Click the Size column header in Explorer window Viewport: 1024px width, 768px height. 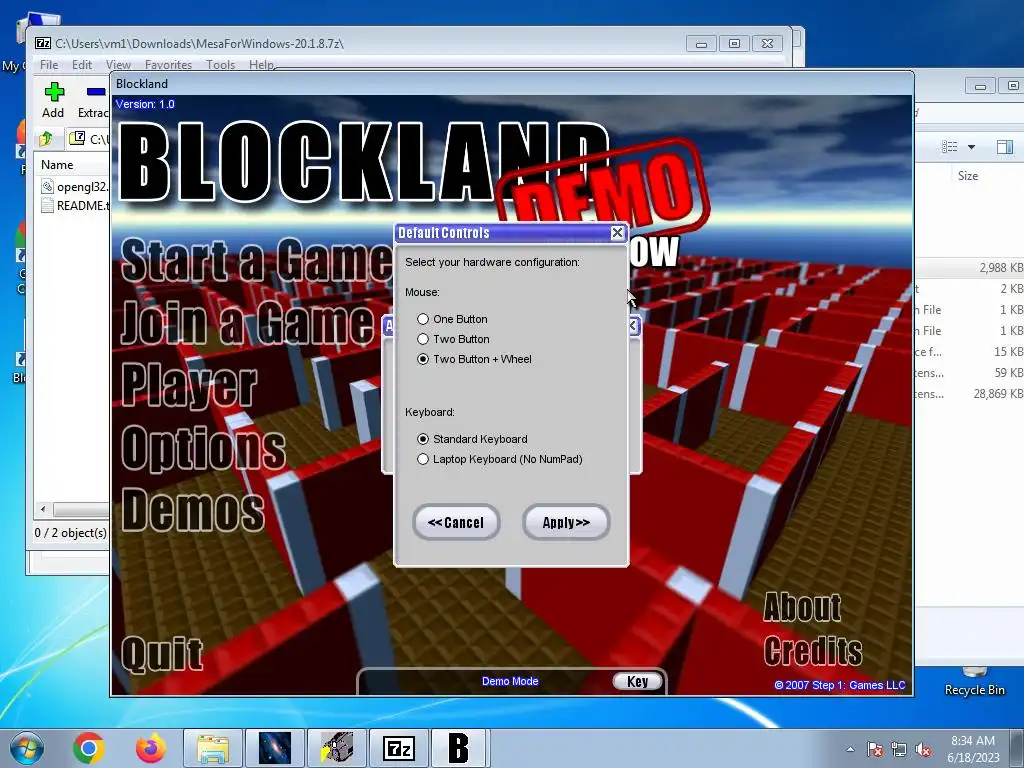[x=968, y=176]
